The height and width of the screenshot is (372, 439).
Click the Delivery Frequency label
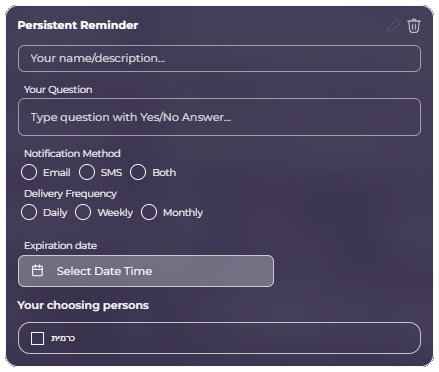tap(70, 194)
